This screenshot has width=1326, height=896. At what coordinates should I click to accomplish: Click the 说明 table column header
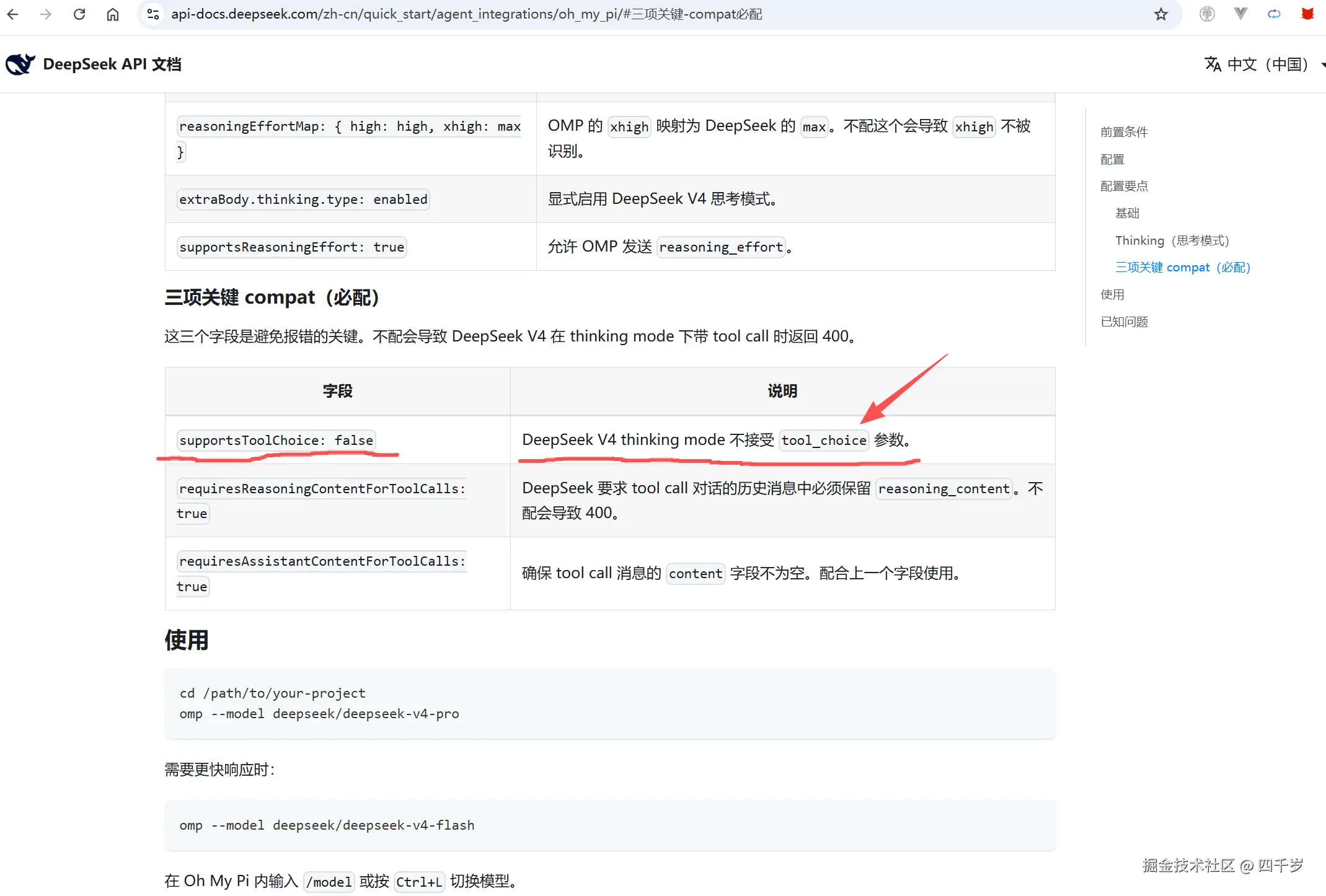782,391
